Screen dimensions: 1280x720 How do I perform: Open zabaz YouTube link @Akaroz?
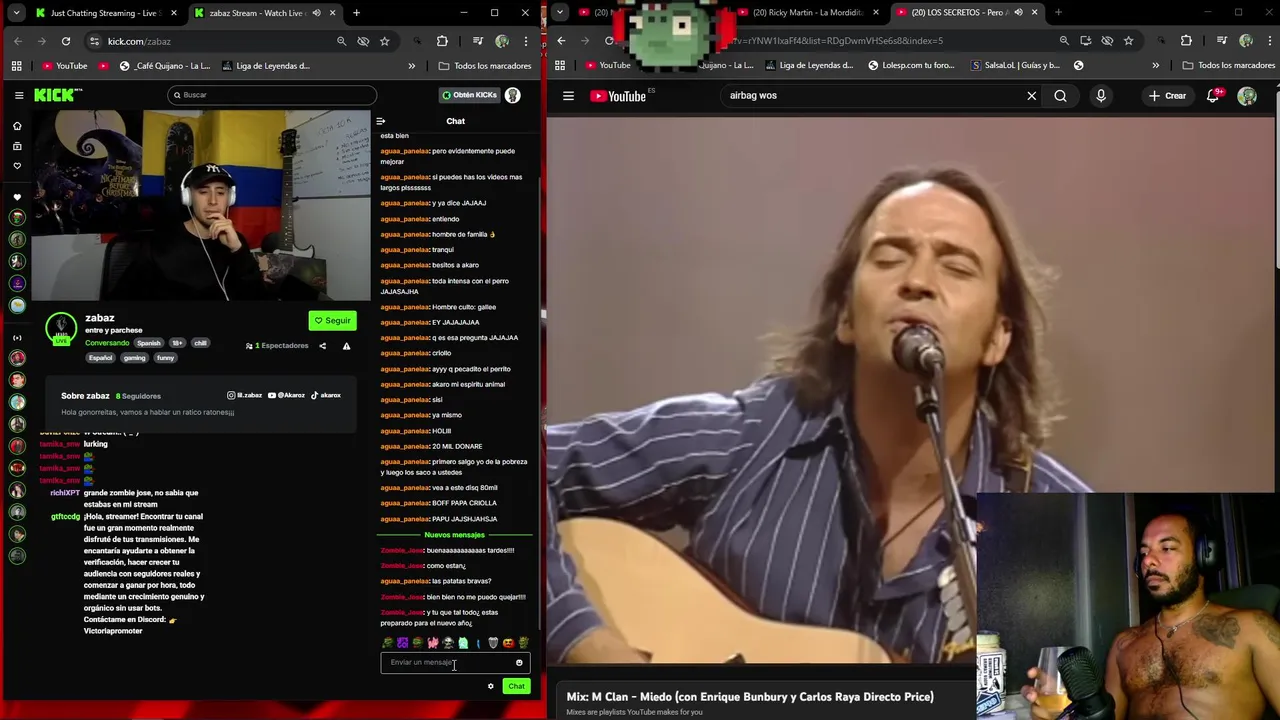[x=286, y=395]
